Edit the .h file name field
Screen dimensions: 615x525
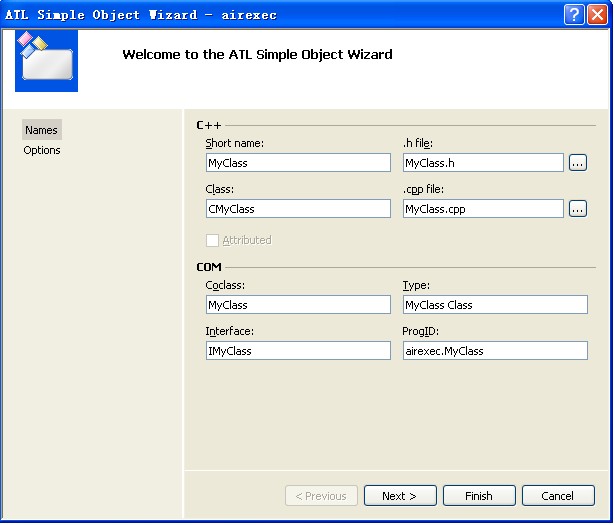pyautogui.click(x=483, y=162)
